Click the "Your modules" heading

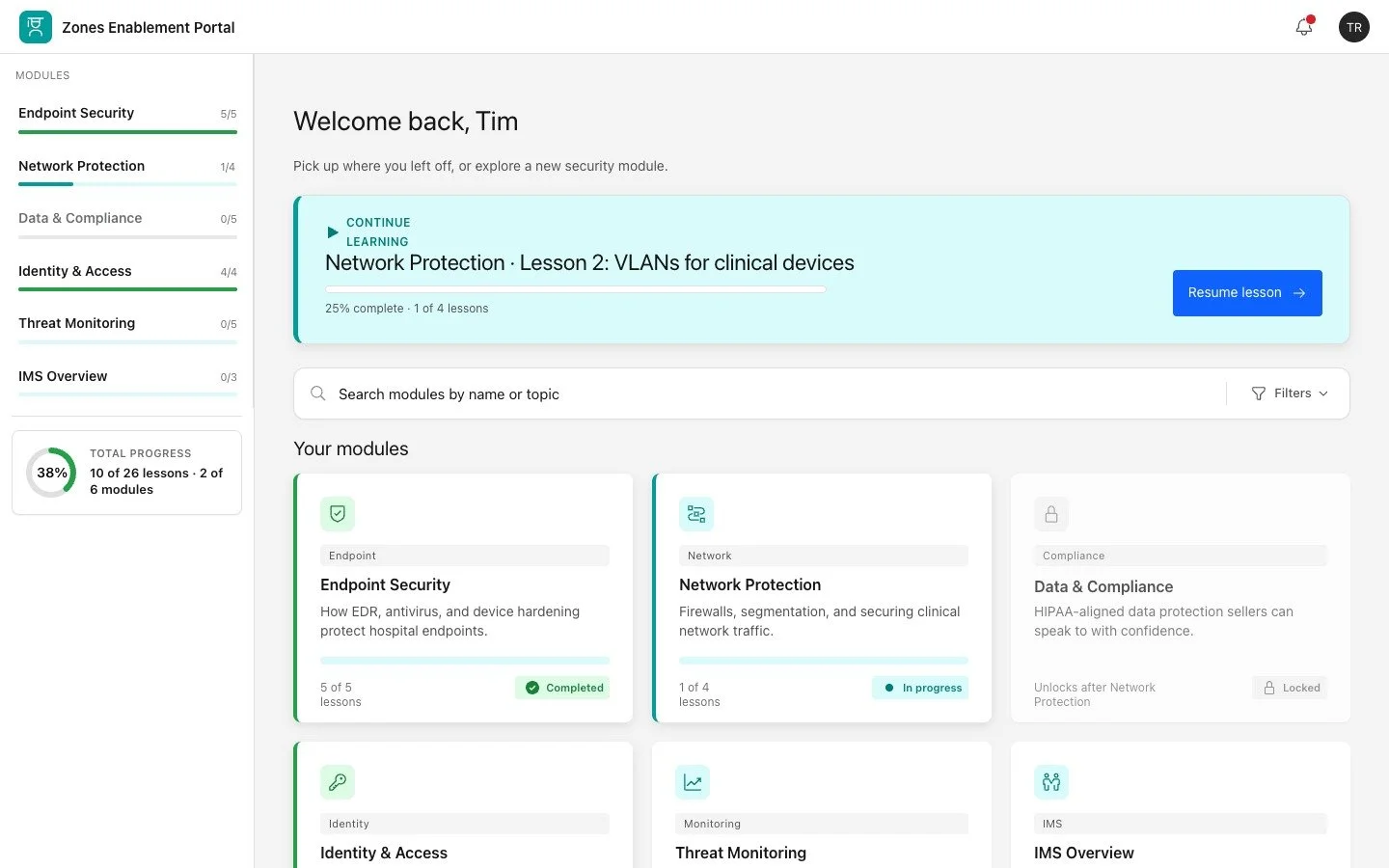tap(351, 448)
